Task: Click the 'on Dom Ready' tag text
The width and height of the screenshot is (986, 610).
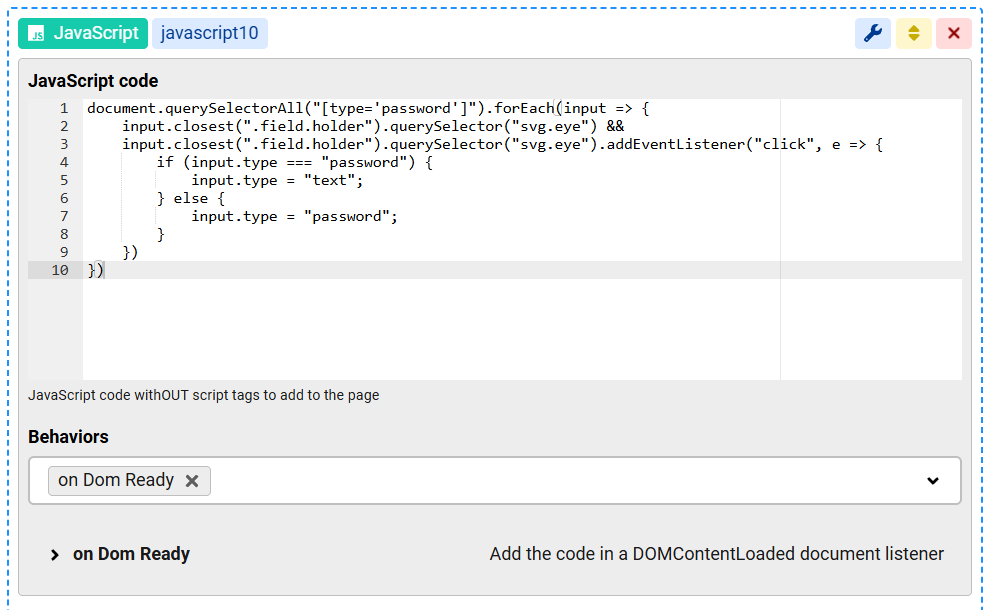Action: tap(116, 481)
